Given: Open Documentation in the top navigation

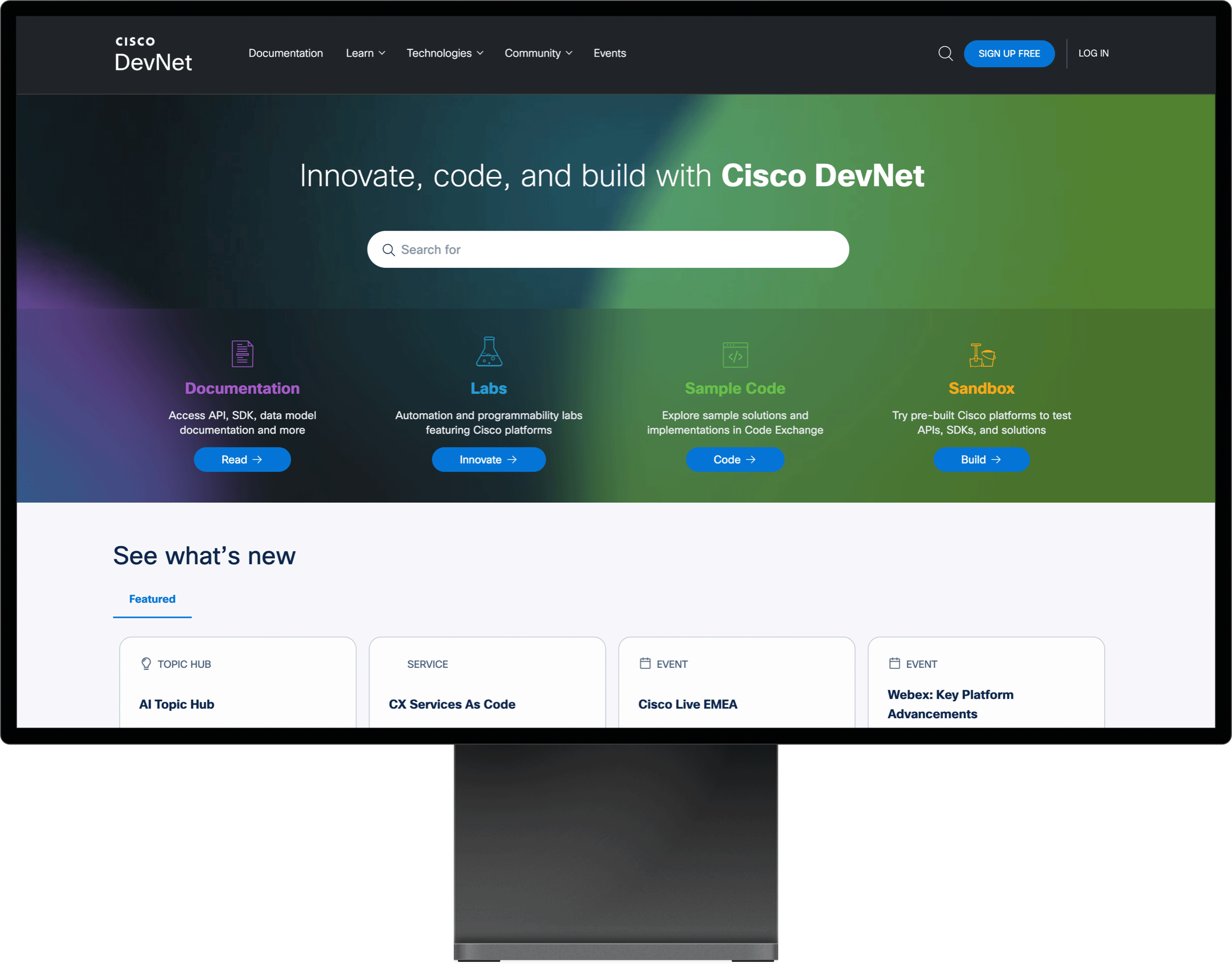Looking at the screenshot, I should [x=285, y=53].
